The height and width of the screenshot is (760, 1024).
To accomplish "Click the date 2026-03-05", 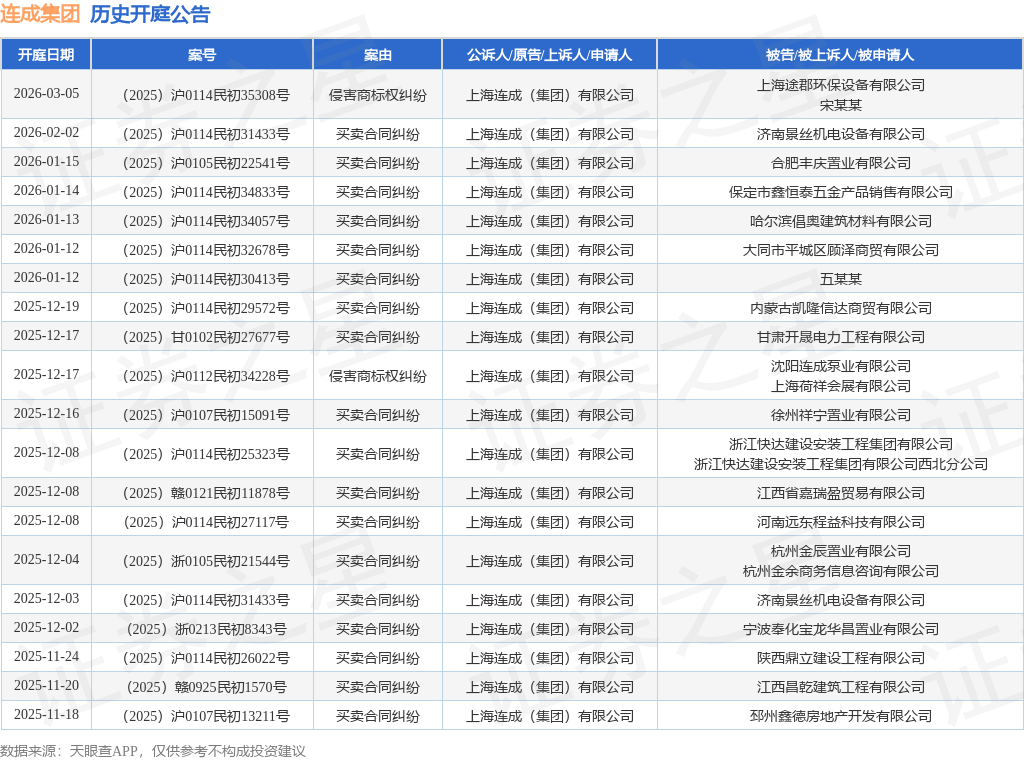I will (46, 93).
